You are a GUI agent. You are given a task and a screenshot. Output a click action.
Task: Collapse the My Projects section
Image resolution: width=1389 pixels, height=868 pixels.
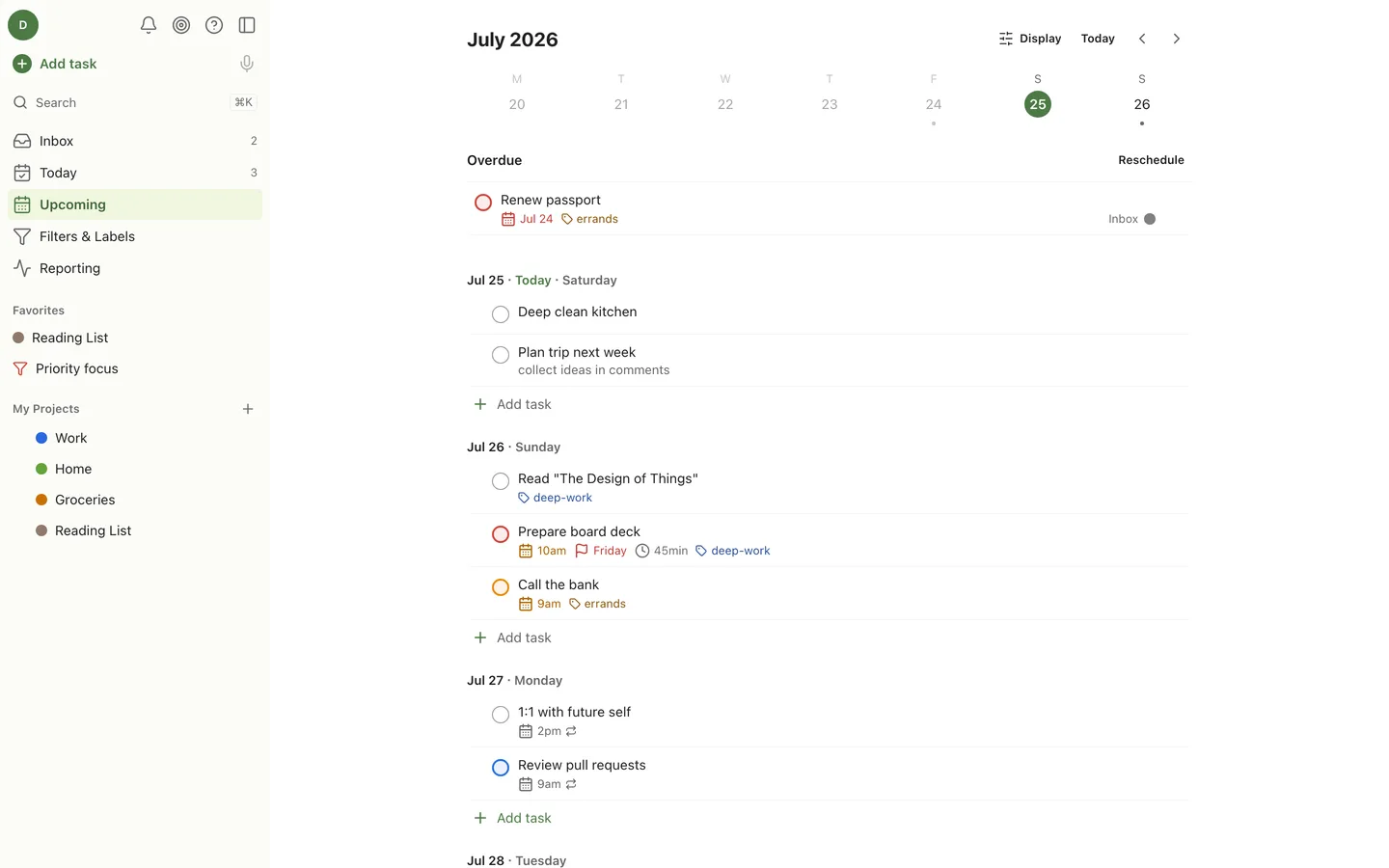(46, 409)
